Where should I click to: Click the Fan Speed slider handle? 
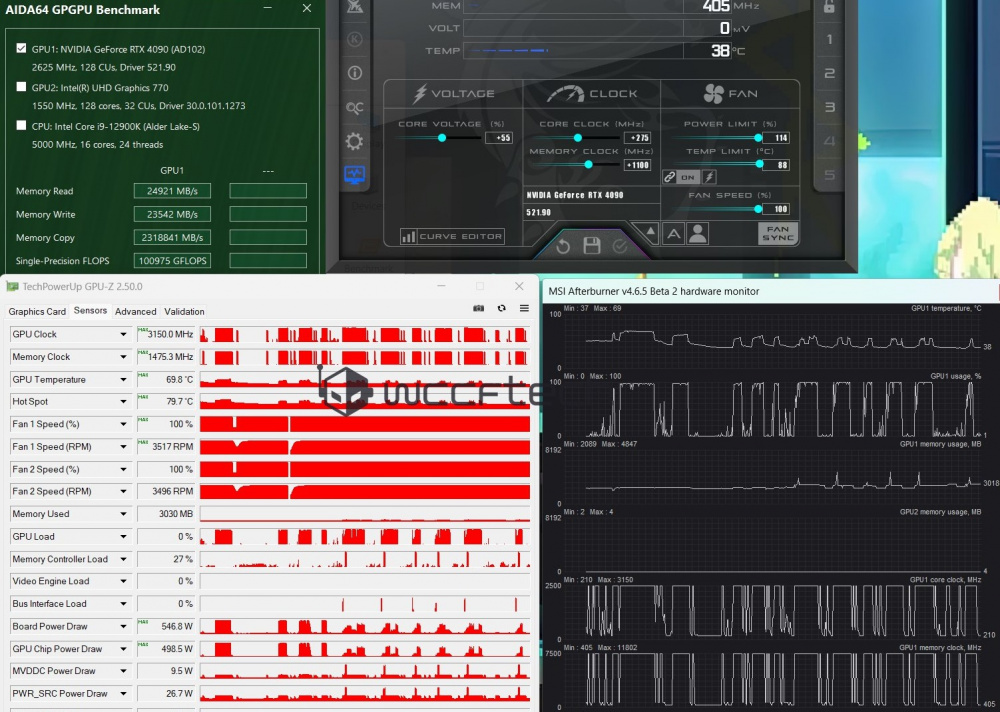tap(758, 209)
